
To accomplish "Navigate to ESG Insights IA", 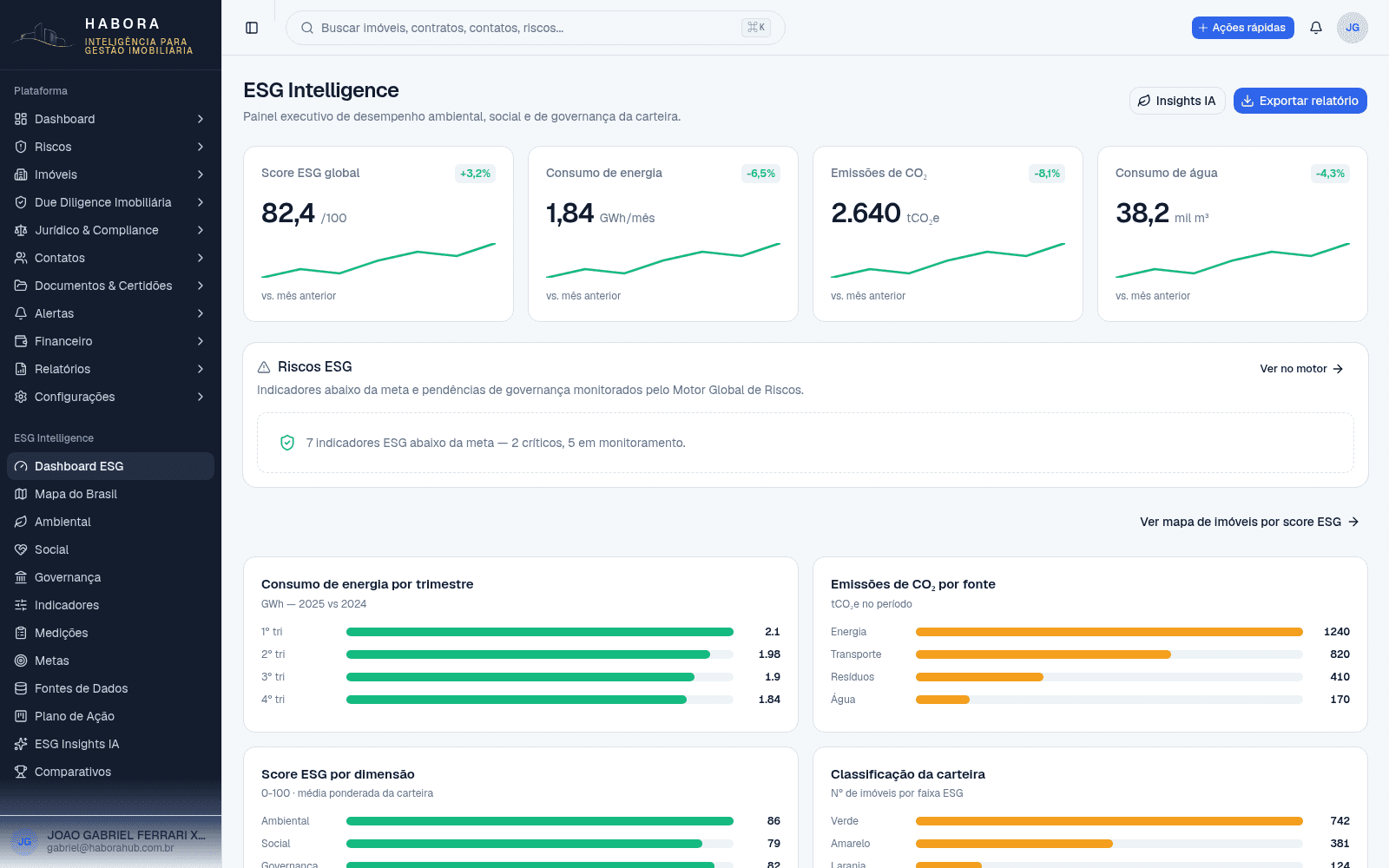I will click(110, 744).
